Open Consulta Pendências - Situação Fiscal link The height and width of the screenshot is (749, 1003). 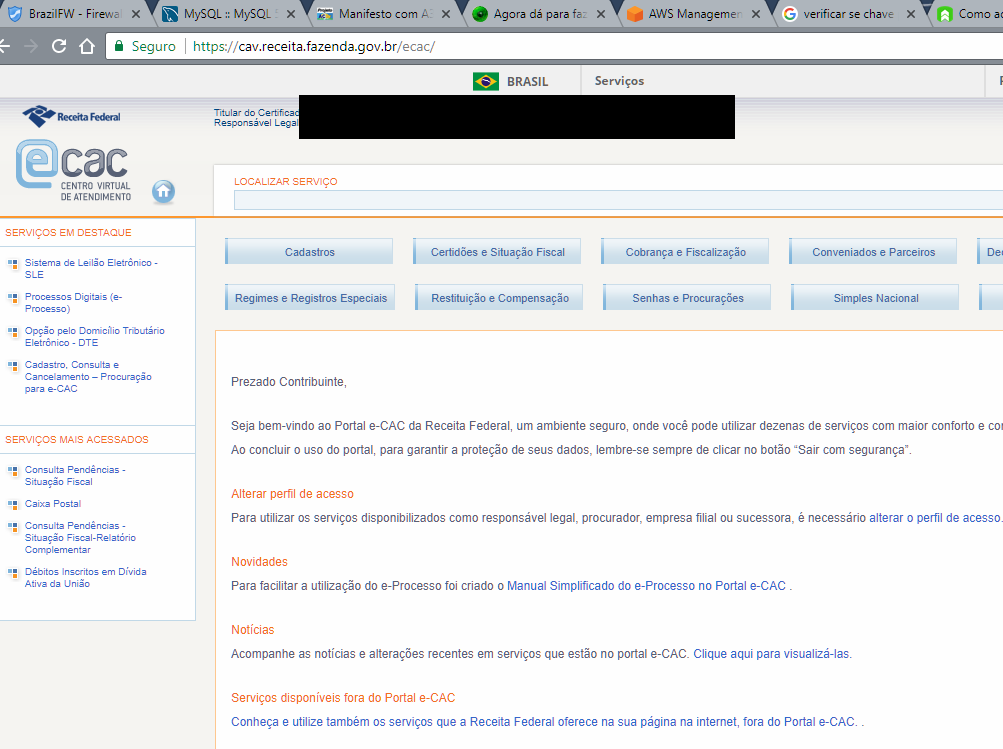click(x=75, y=475)
